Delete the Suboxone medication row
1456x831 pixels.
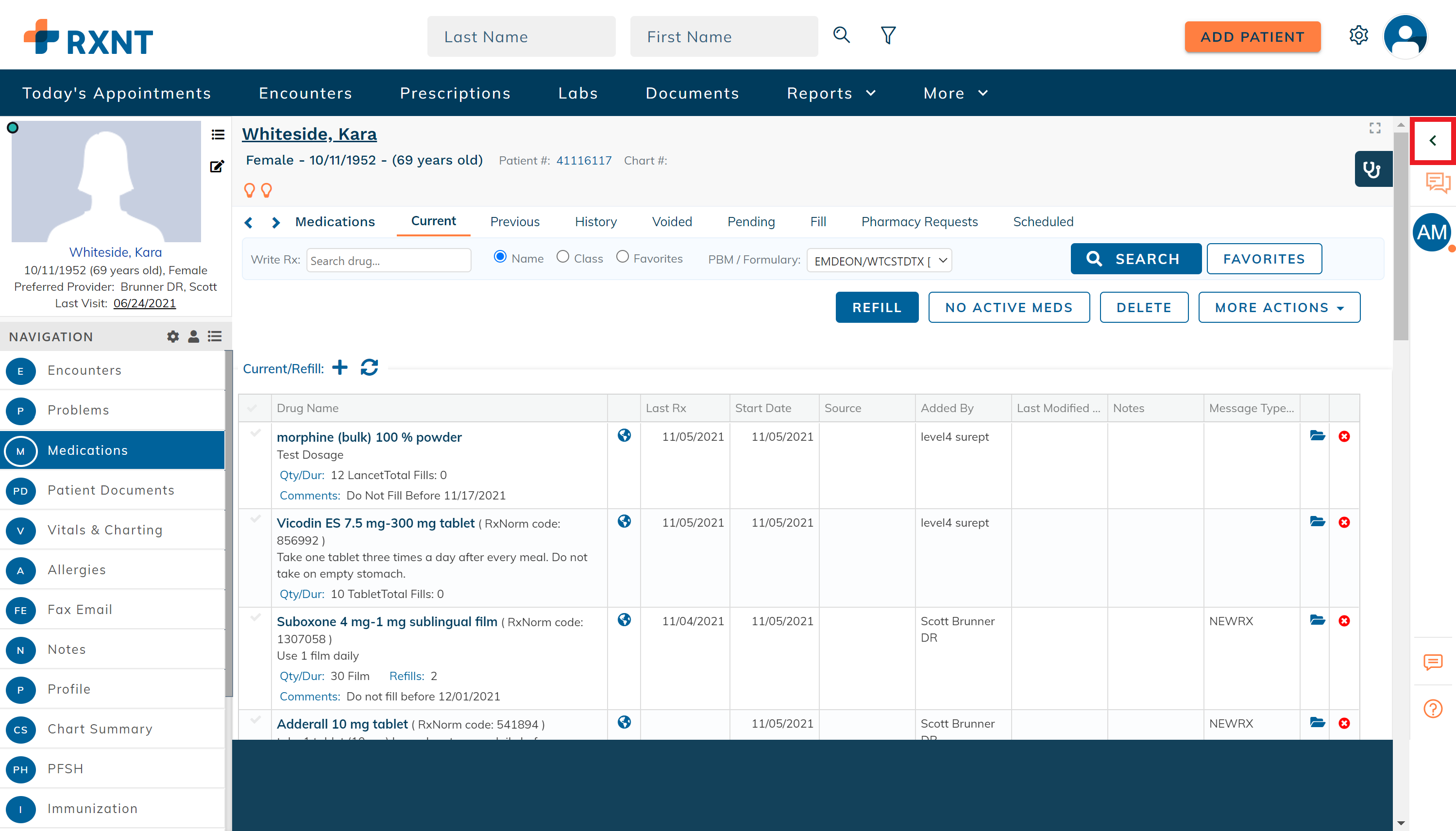[x=1344, y=621]
